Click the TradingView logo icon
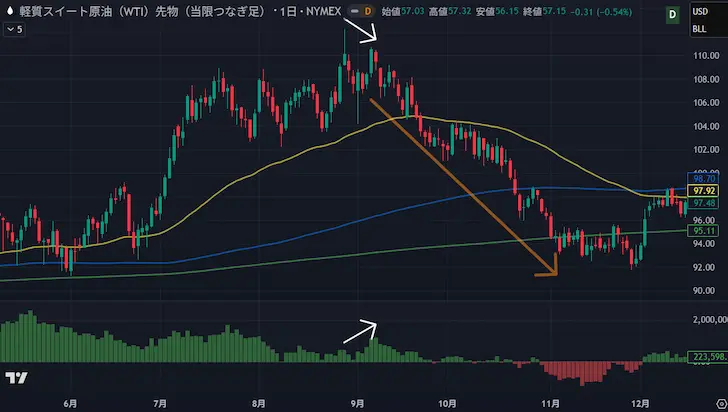 (x=16, y=378)
